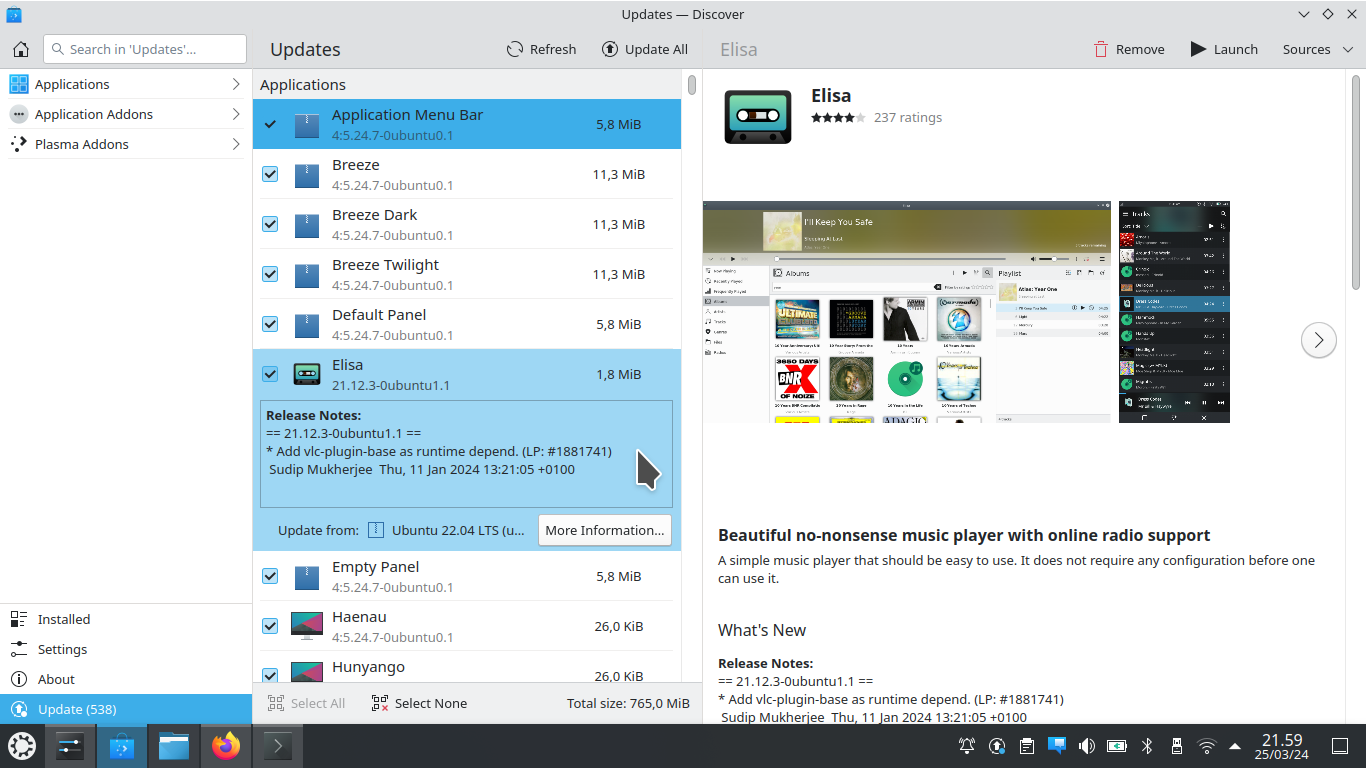
Task: Go to the Installed page
Action: [126, 619]
